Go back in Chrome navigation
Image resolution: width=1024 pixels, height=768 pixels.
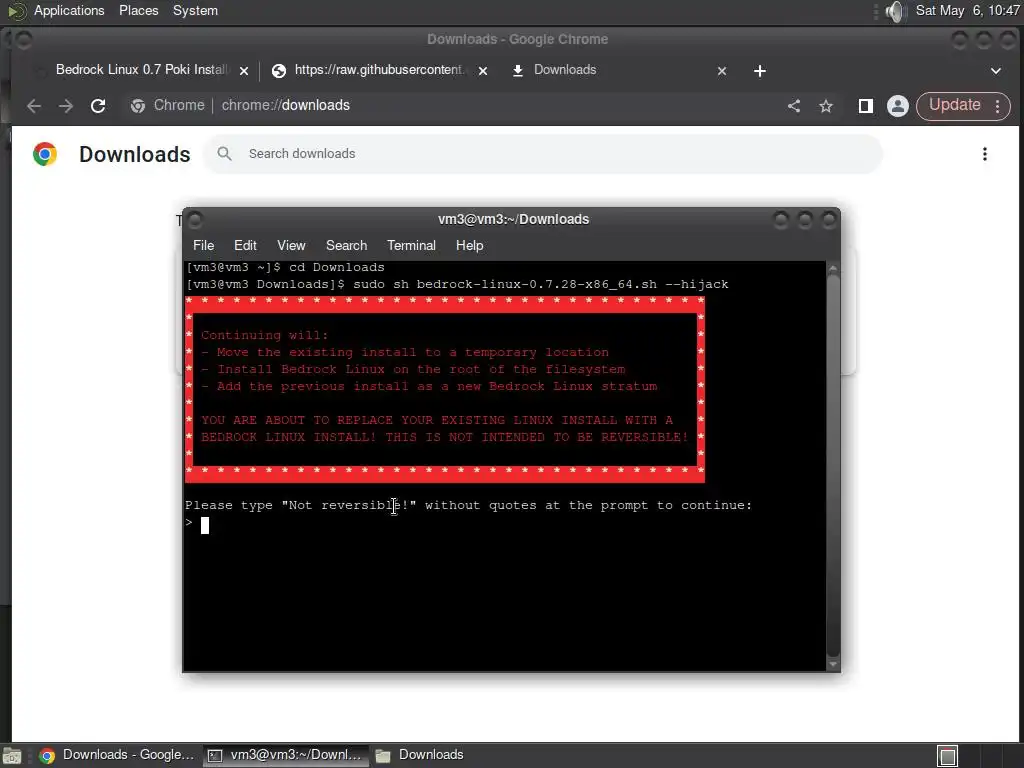pyautogui.click(x=34, y=106)
